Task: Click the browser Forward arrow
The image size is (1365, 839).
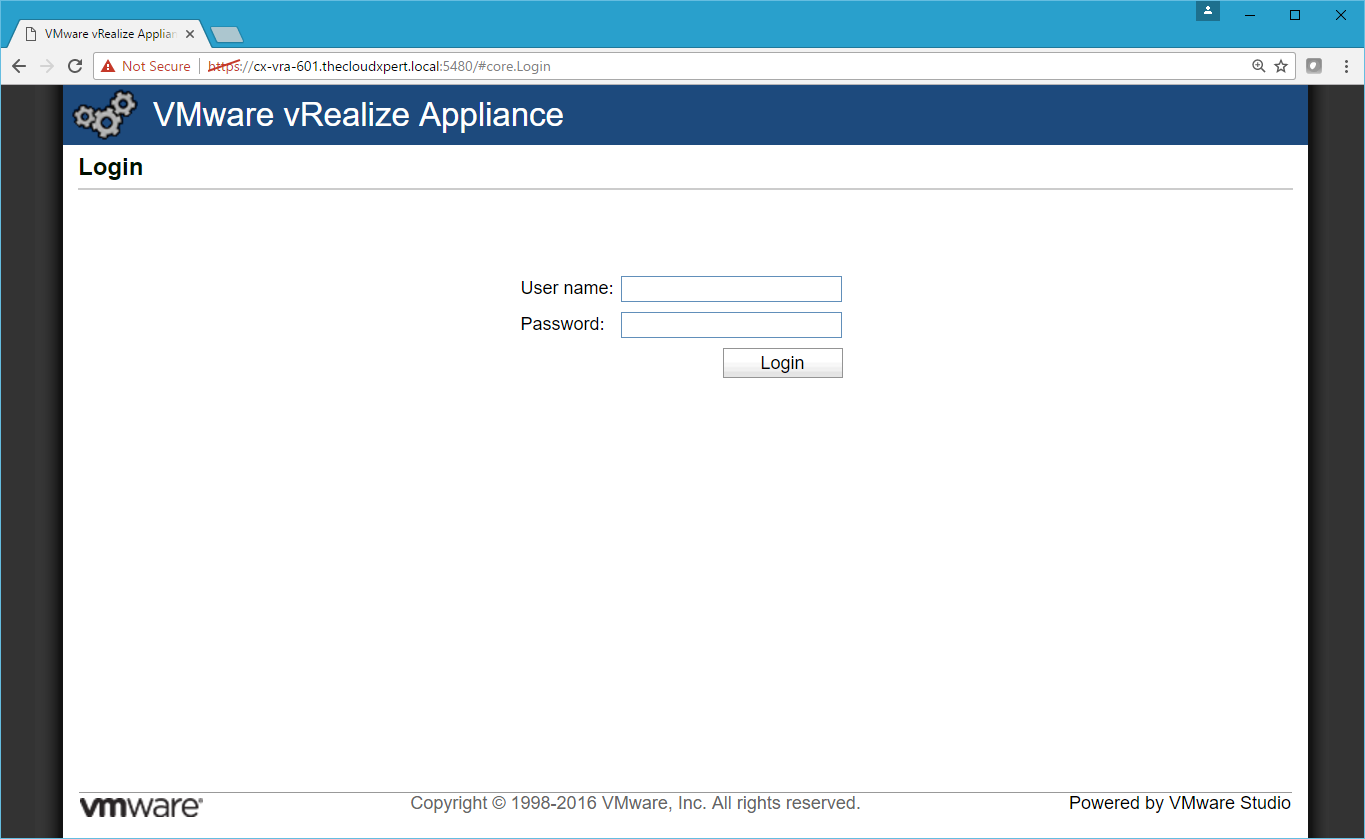Action: click(47, 66)
